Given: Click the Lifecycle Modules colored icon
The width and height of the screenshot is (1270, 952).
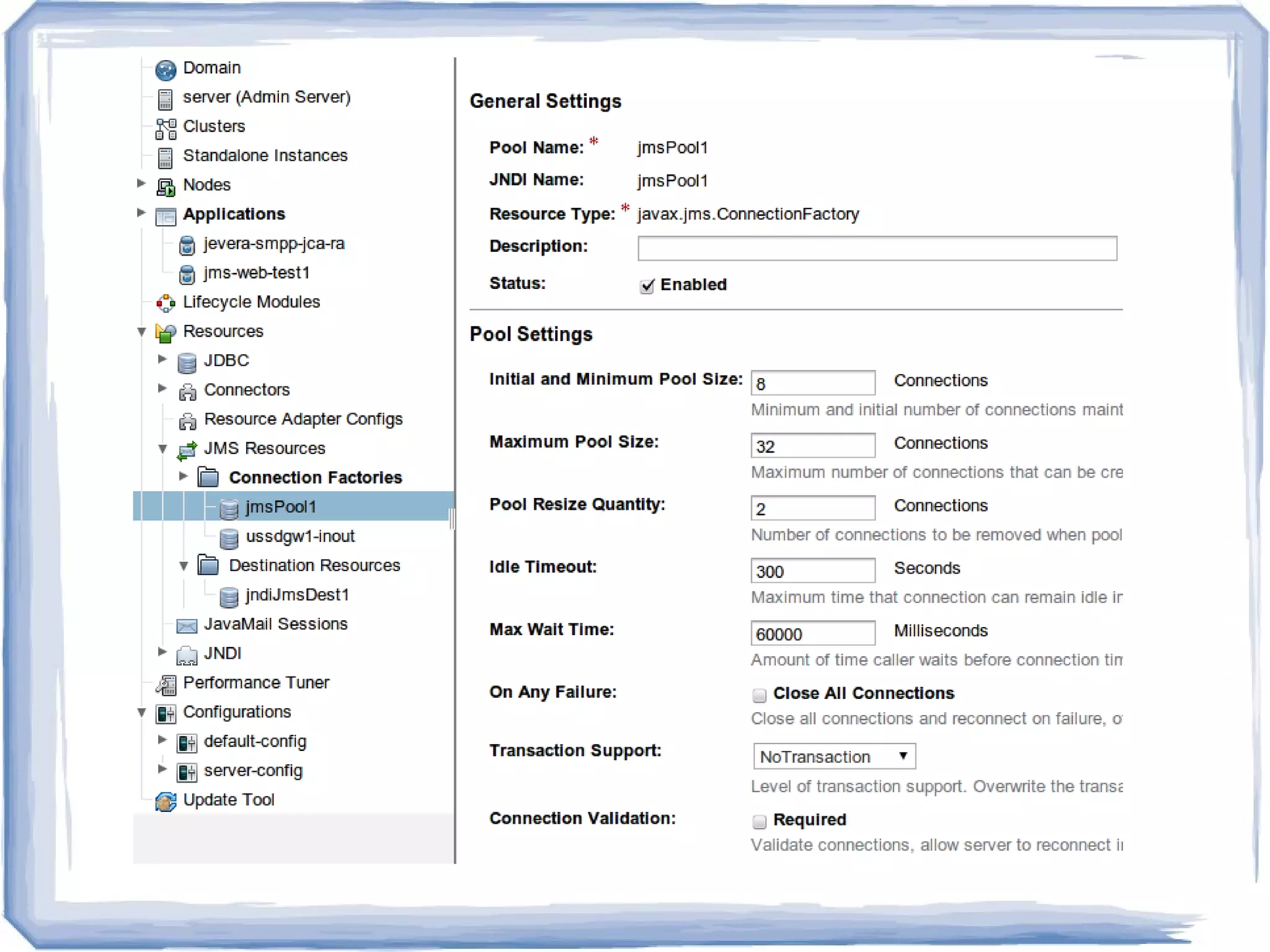Looking at the screenshot, I should tap(166, 303).
